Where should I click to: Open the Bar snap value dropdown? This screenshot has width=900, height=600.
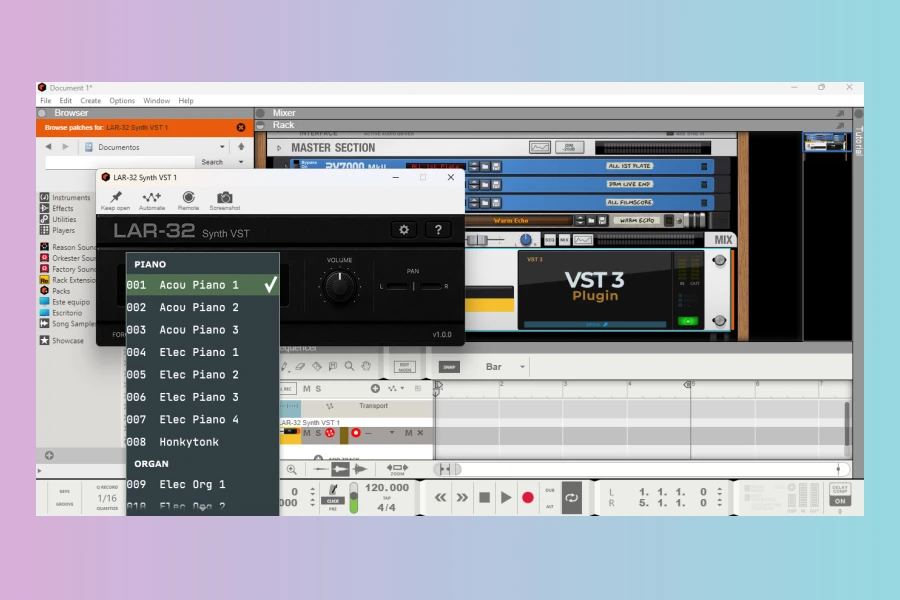point(522,366)
